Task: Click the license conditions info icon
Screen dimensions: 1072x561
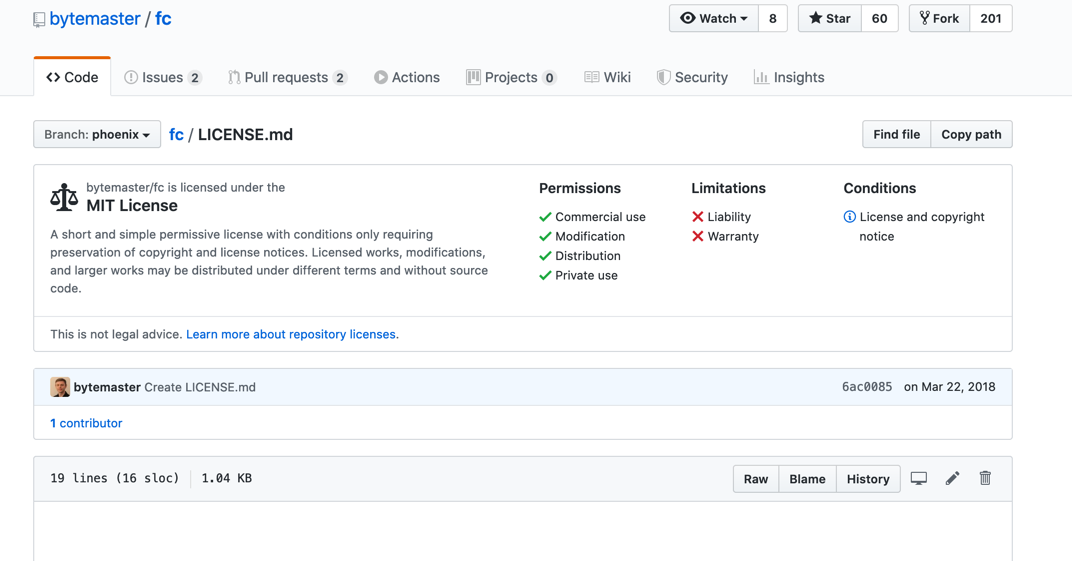Action: (849, 217)
